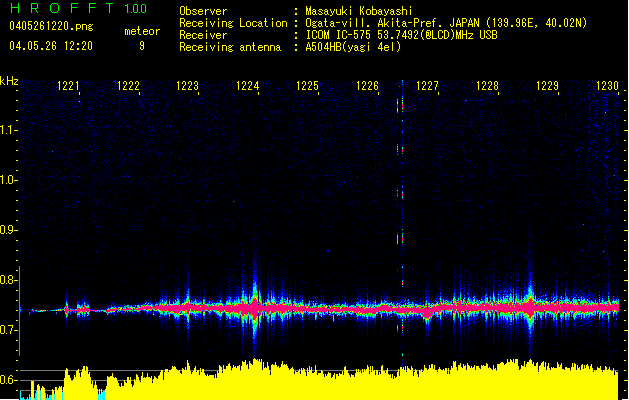Click the 0.6 kHz frequency label
The image size is (629, 400).
tap(8, 380)
